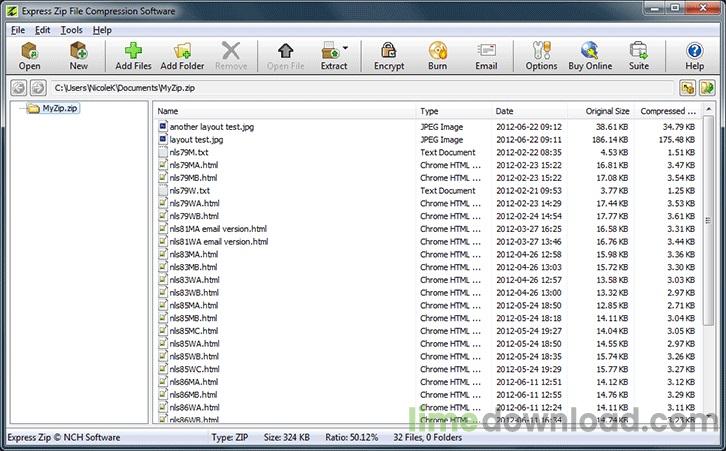Open the File menu
The height and width of the screenshot is (451, 726).
pos(18,30)
